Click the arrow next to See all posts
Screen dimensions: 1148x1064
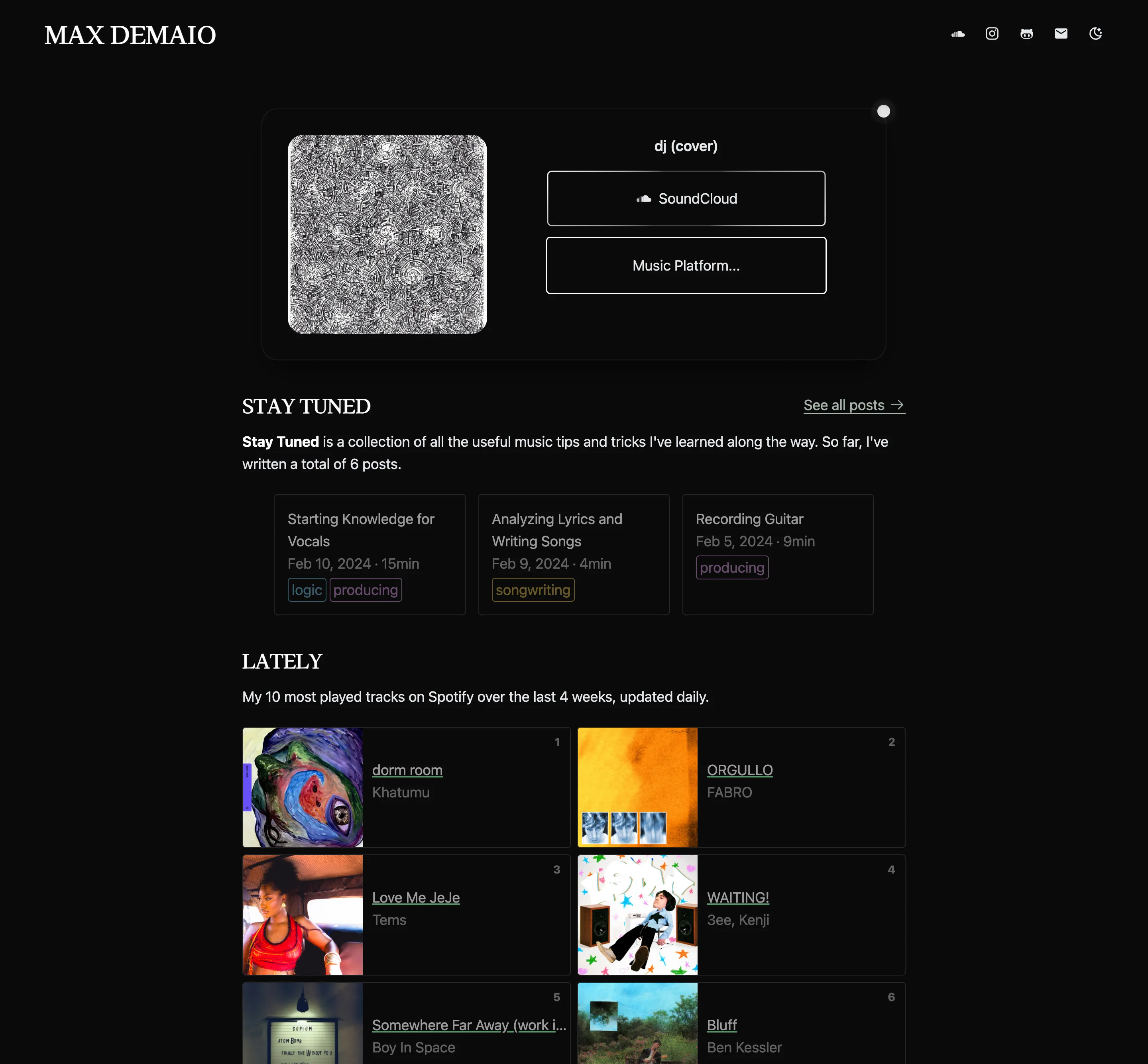897,405
